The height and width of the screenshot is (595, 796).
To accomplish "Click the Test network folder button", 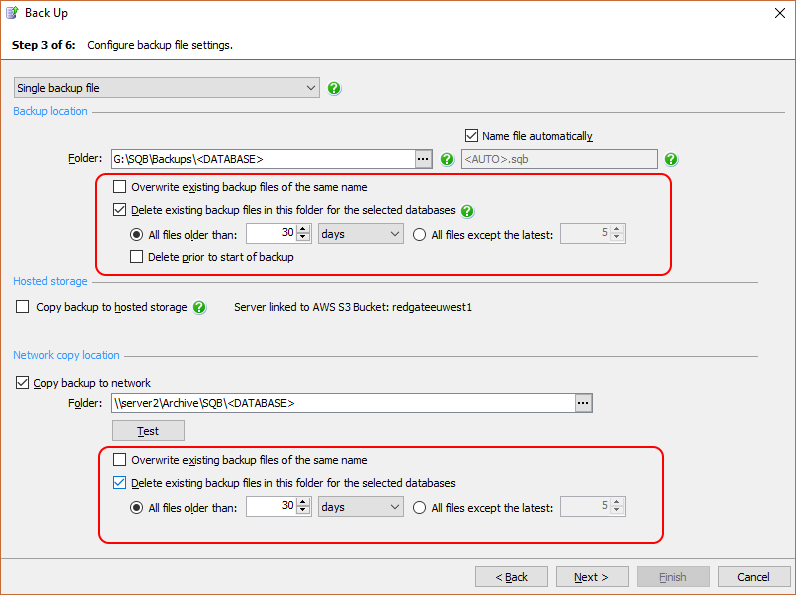I will pos(148,431).
